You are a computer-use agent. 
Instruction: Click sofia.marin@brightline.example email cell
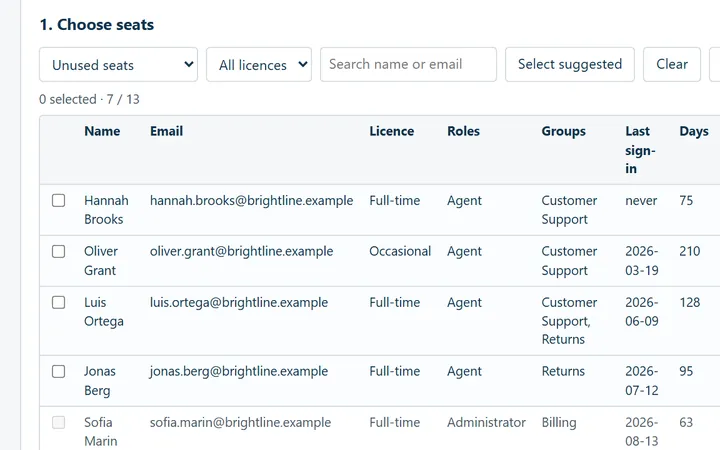240,422
